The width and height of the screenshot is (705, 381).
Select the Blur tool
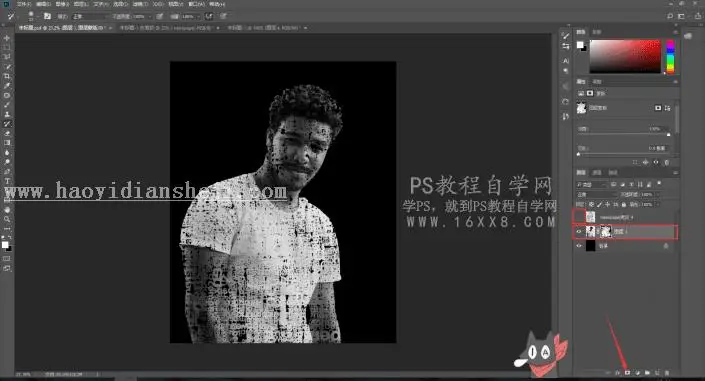7,152
